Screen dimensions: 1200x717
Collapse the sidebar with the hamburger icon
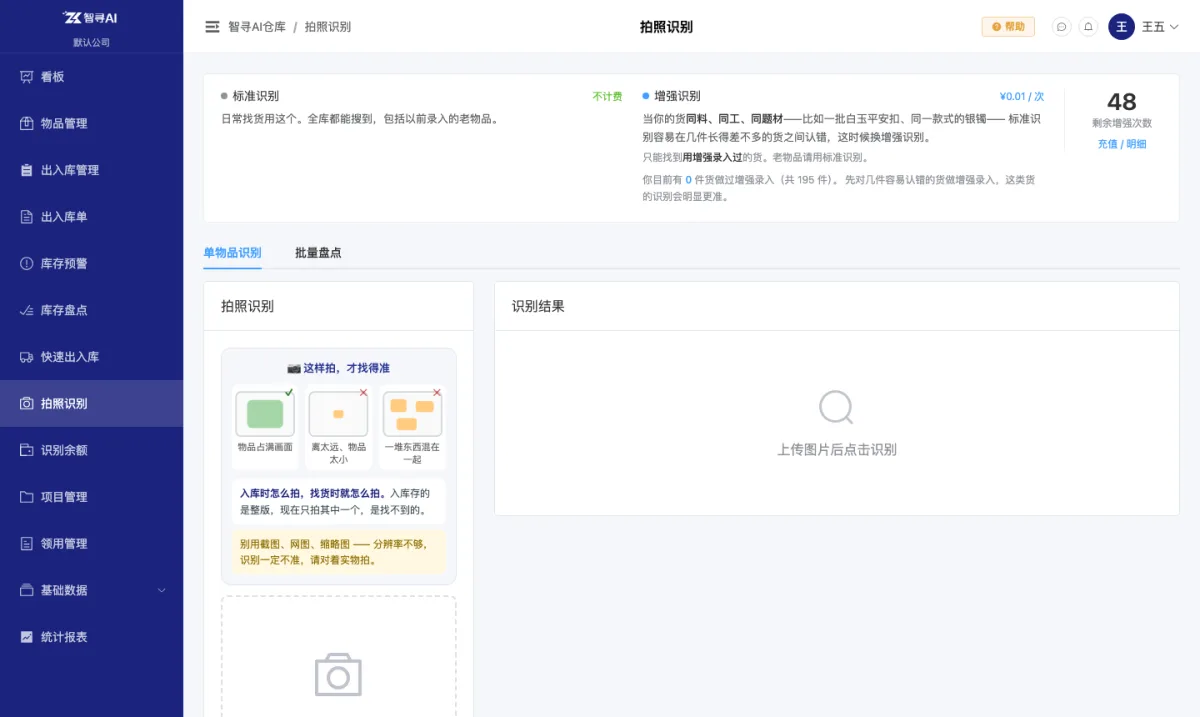(212, 27)
